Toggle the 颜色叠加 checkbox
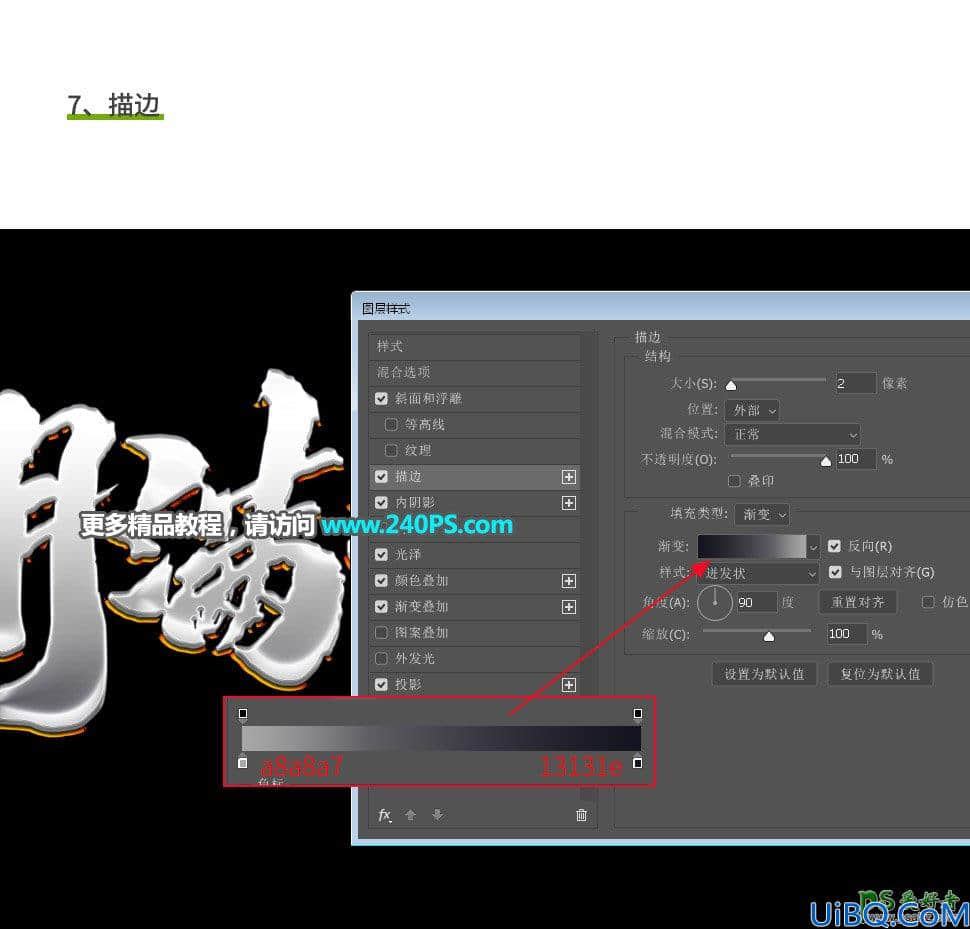Viewport: 970px width, 929px height. coord(381,580)
